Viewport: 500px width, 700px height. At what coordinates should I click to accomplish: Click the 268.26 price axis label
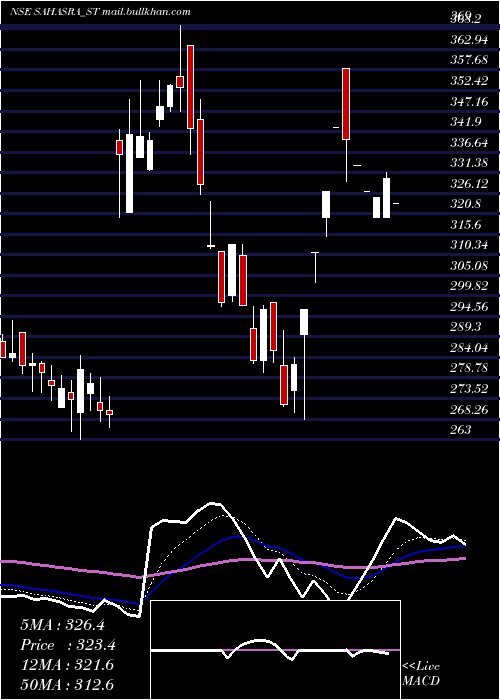tap(470, 409)
